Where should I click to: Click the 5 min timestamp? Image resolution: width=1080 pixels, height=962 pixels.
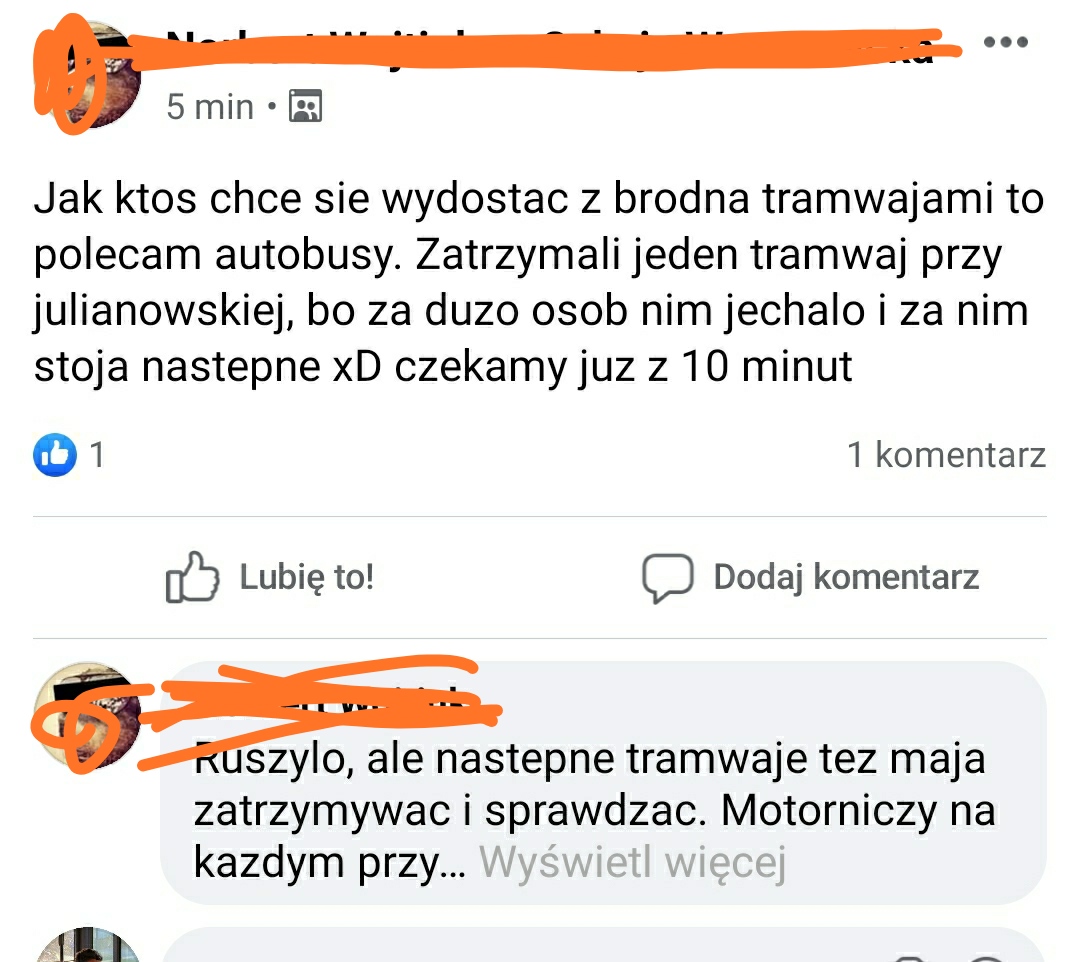[210, 107]
